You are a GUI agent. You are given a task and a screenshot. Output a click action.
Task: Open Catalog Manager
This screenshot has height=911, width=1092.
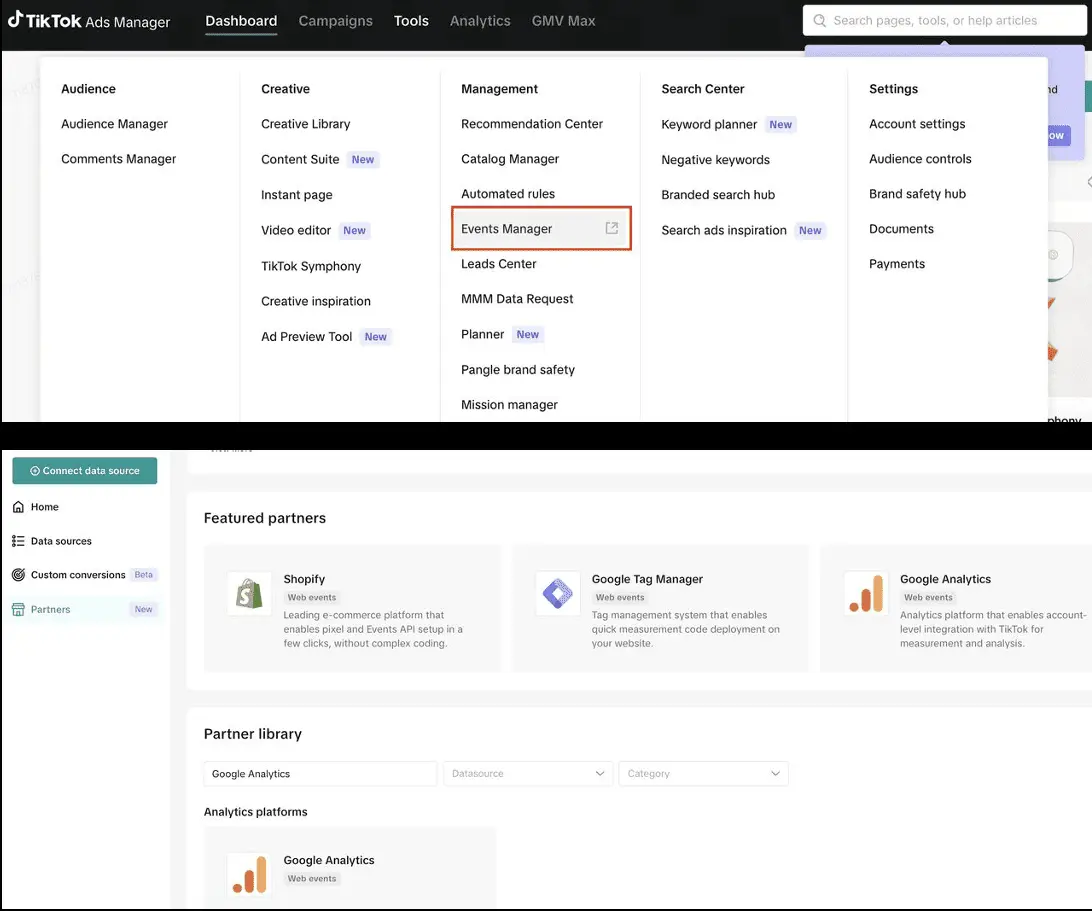(510, 159)
